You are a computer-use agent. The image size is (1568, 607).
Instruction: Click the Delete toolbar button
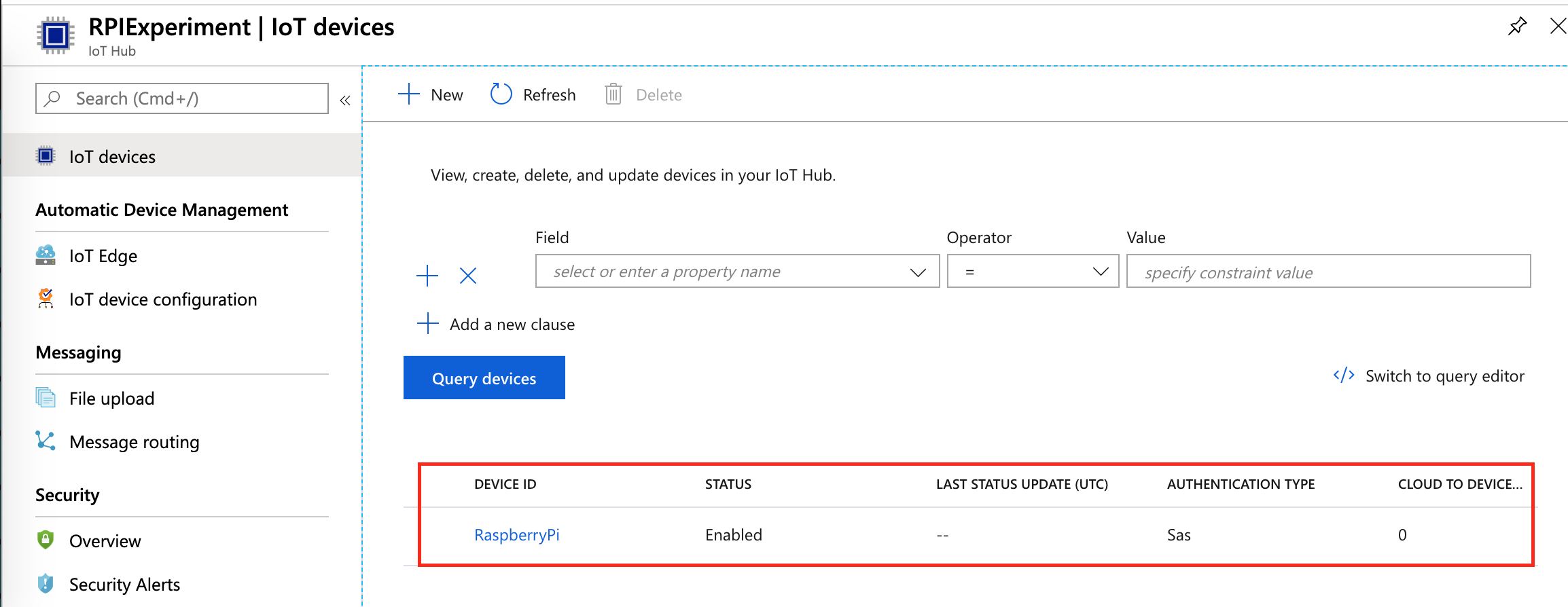tap(643, 94)
